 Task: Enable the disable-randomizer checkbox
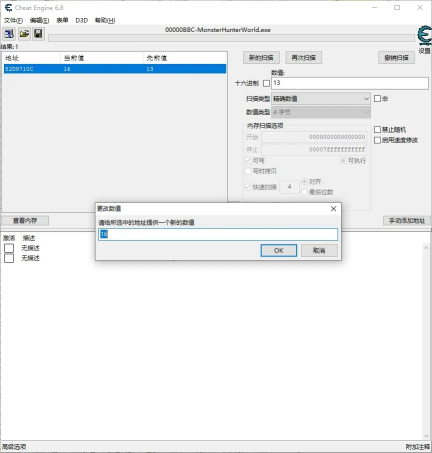[377, 129]
